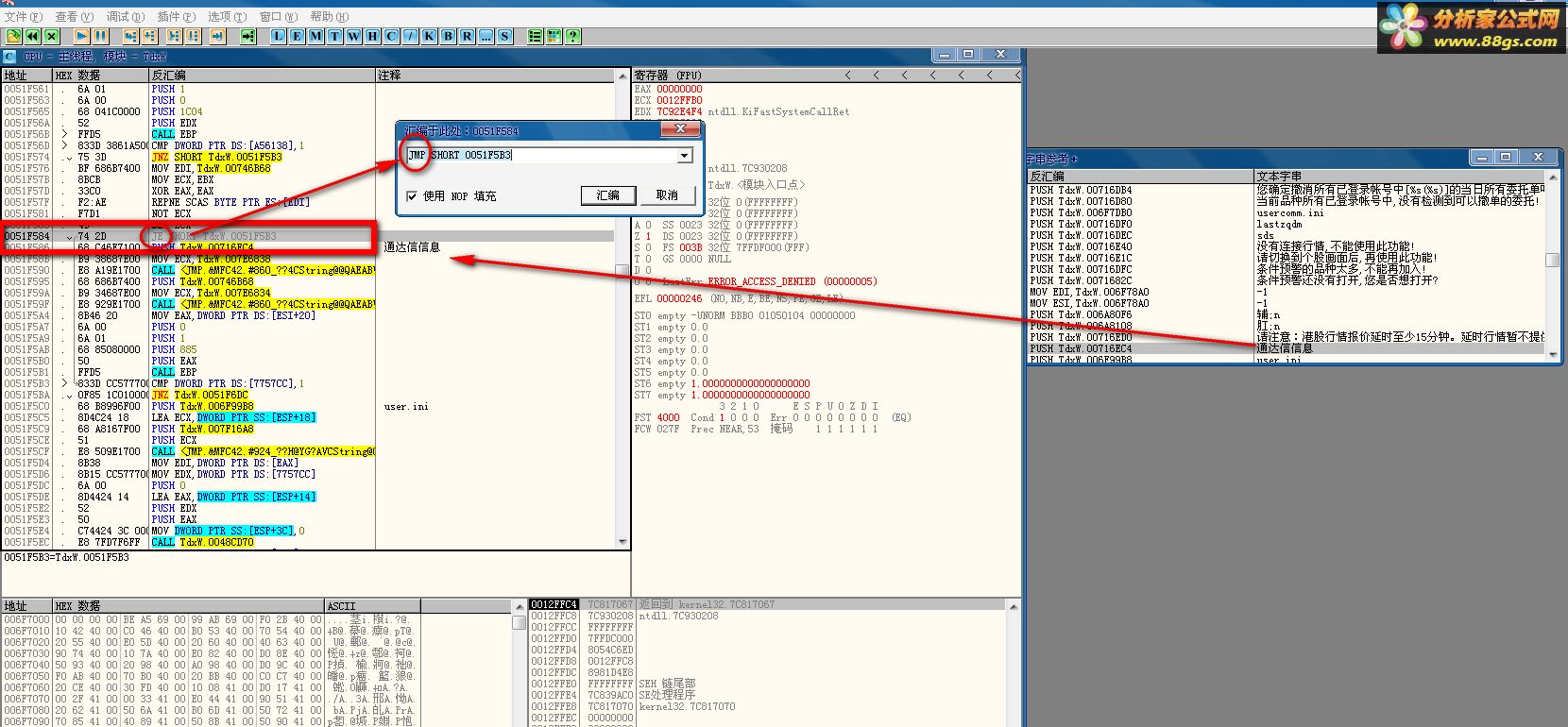Click the 取消 cancel button
The height and width of the screenshot is (727, 1568).
(667, 195)
